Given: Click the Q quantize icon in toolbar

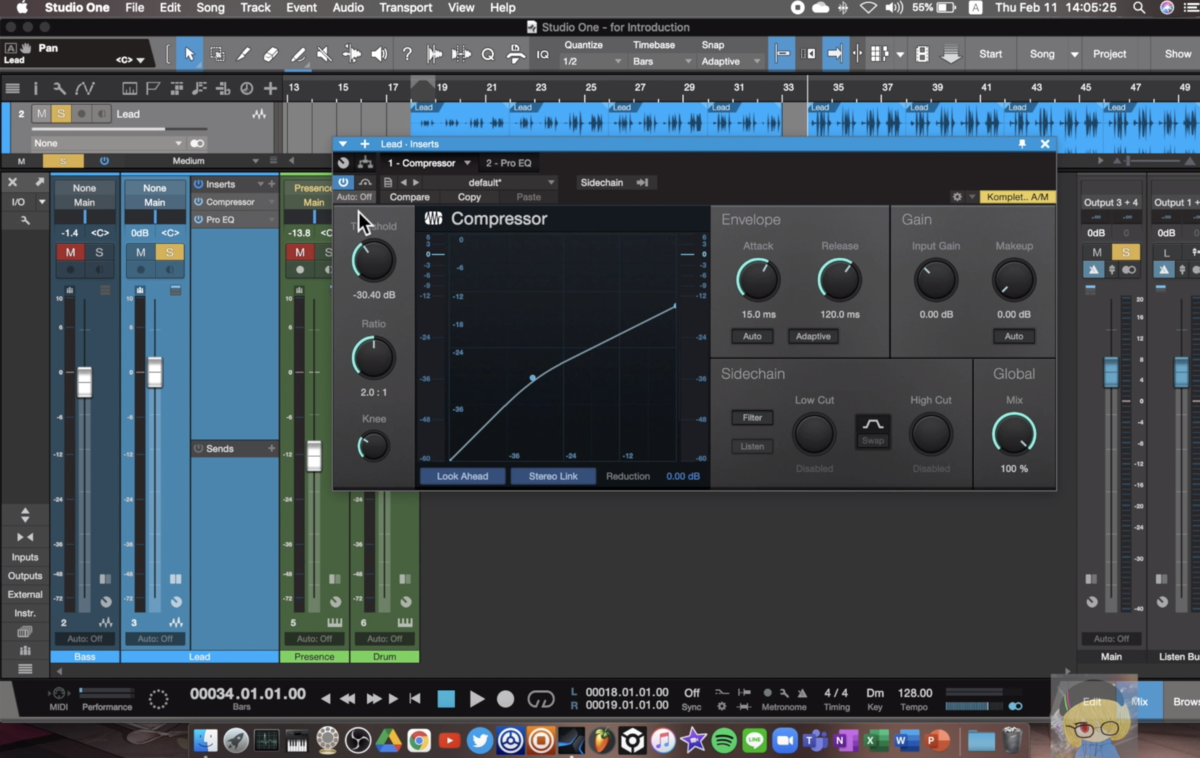Looking at the screenshot, I should pos(488,54).
